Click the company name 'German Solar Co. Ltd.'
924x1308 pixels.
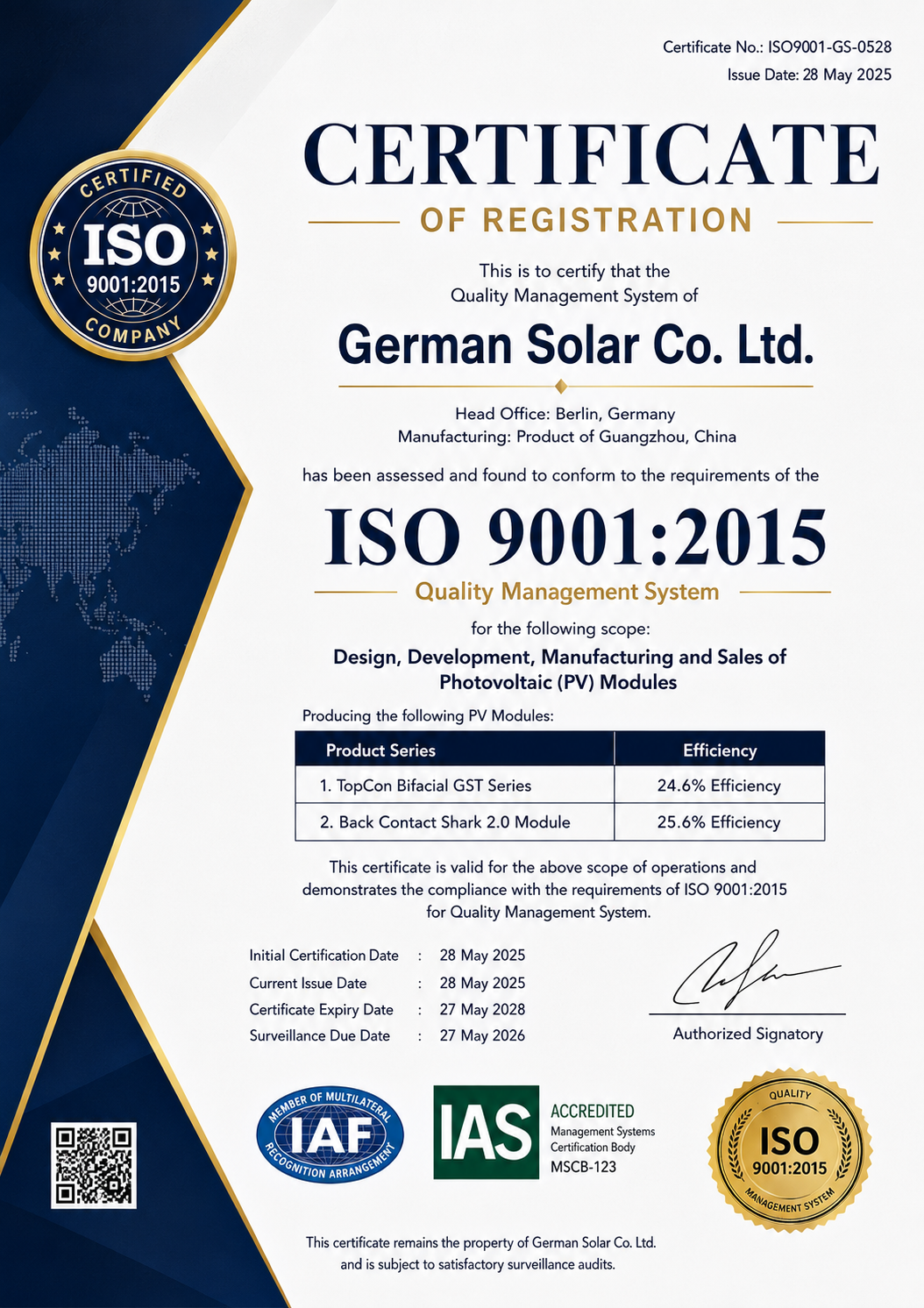click(x=576, y=345)
